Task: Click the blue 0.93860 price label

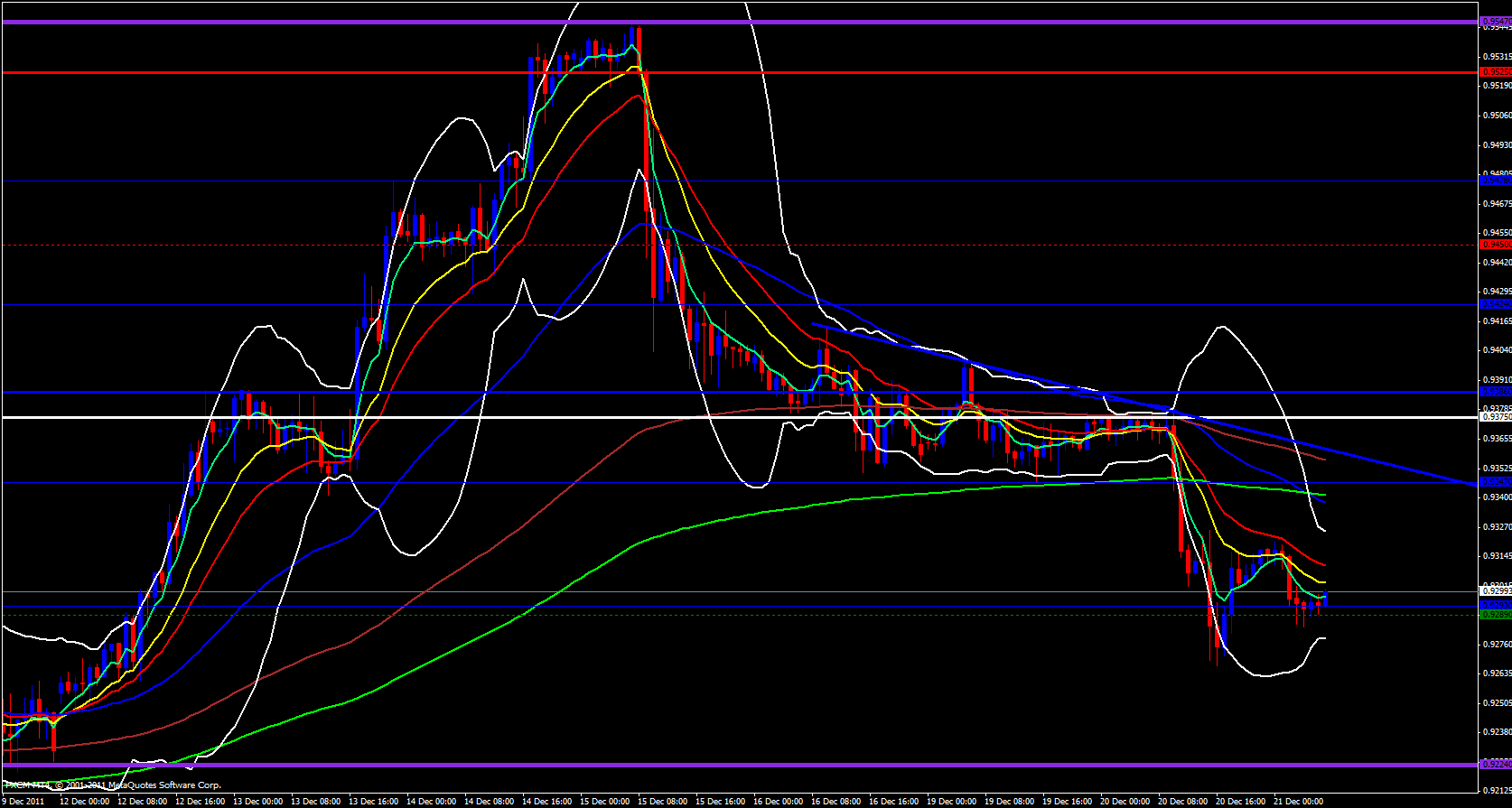Action: click(1495, 392)
